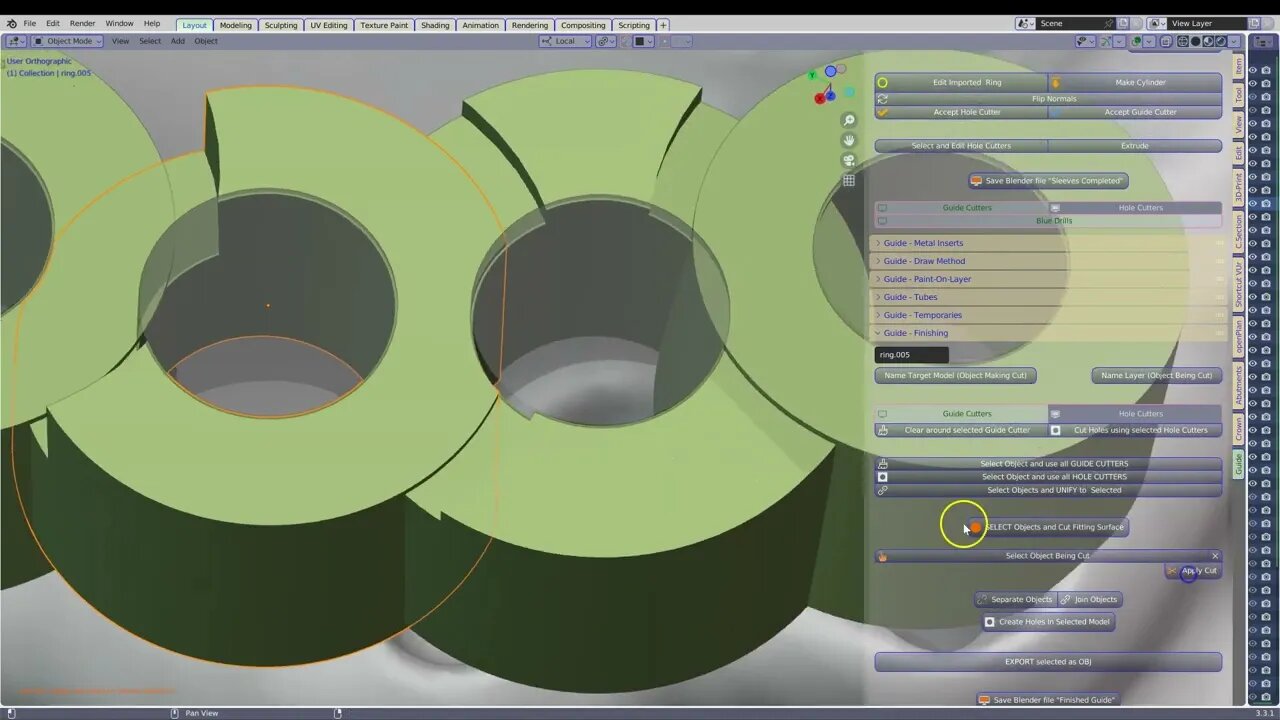The width and height of the screenshot is (1280, 720).
Task: Open the Object Mode dropdown
Action: coord(67,41)
